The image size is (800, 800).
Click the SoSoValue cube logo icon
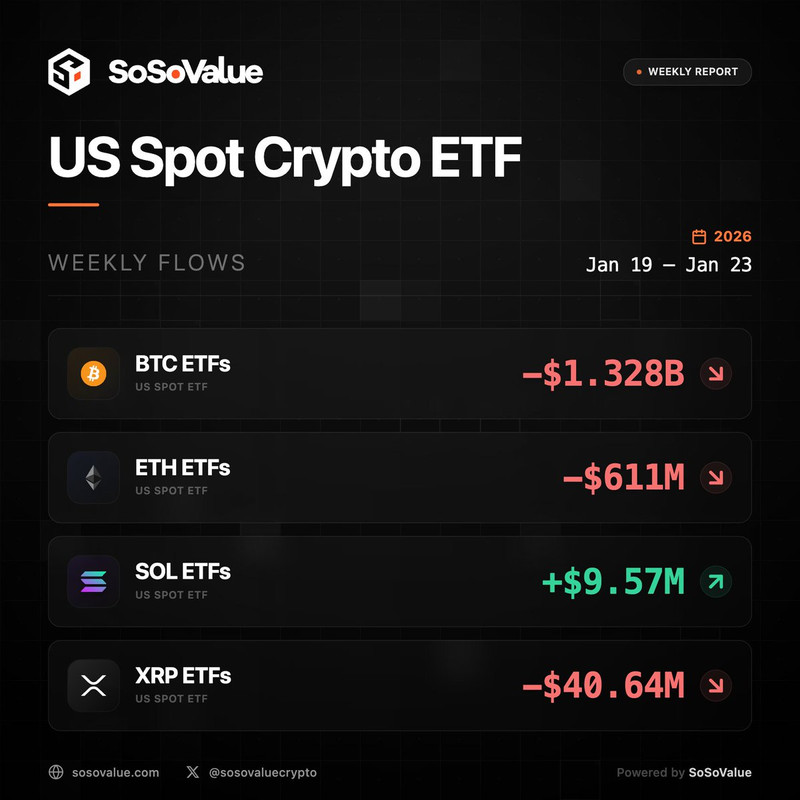pyautogui.click(x=69, y=72)
